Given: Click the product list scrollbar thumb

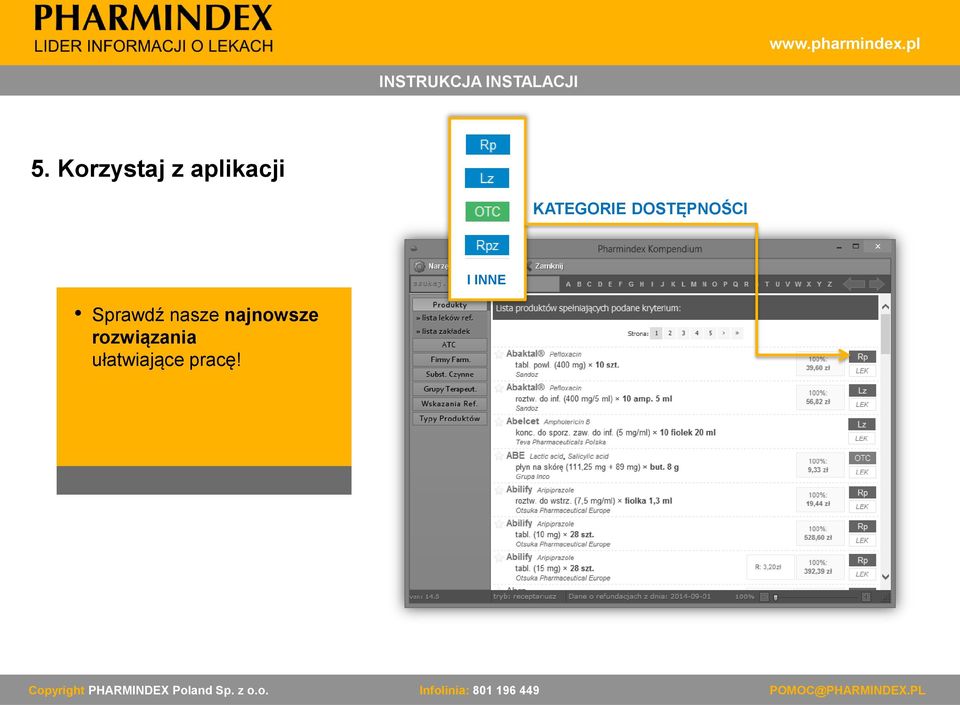Looking at the screenshot, I should 885,334.
